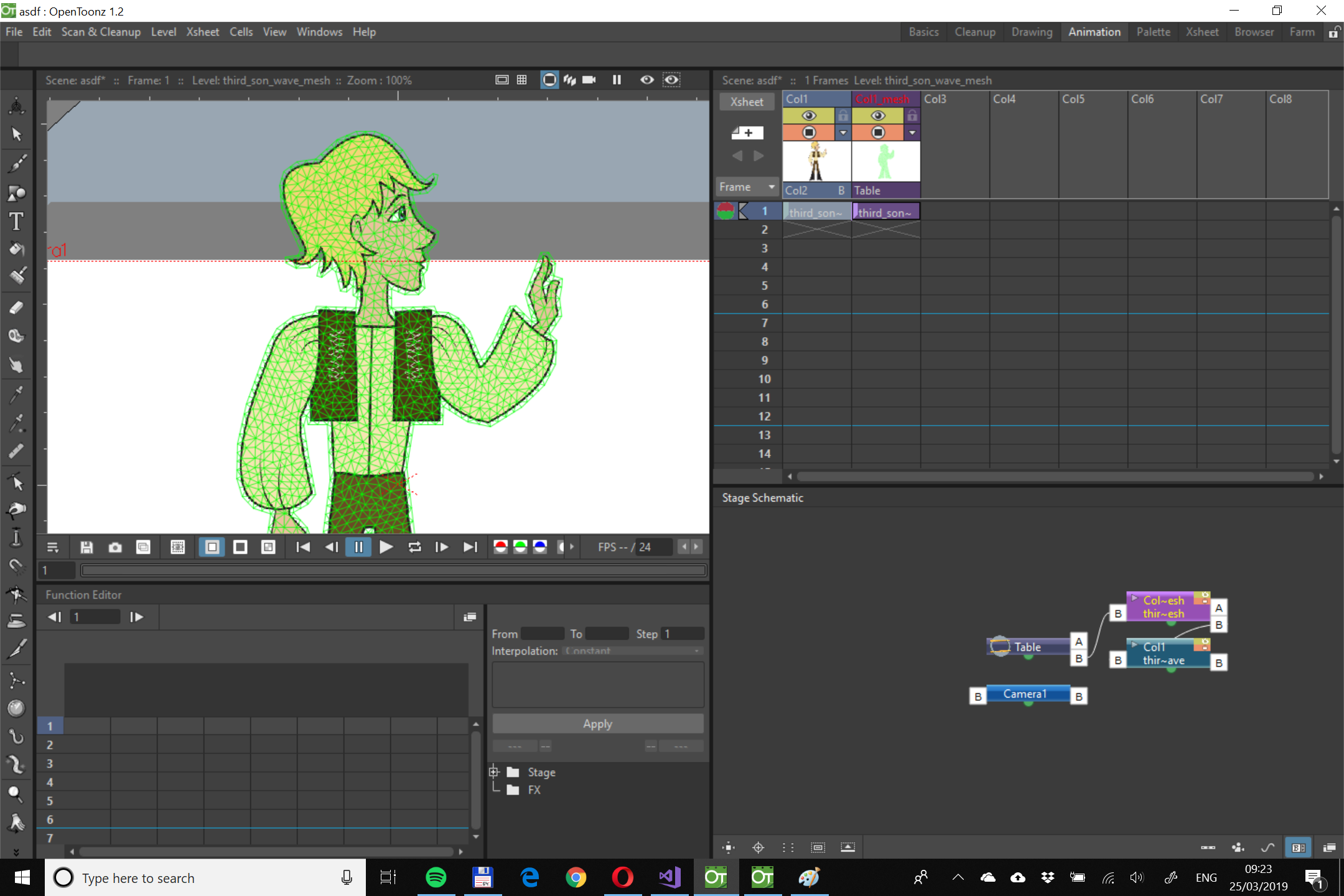Toggle preview visibility eye of Col1

tap(808, 116)
